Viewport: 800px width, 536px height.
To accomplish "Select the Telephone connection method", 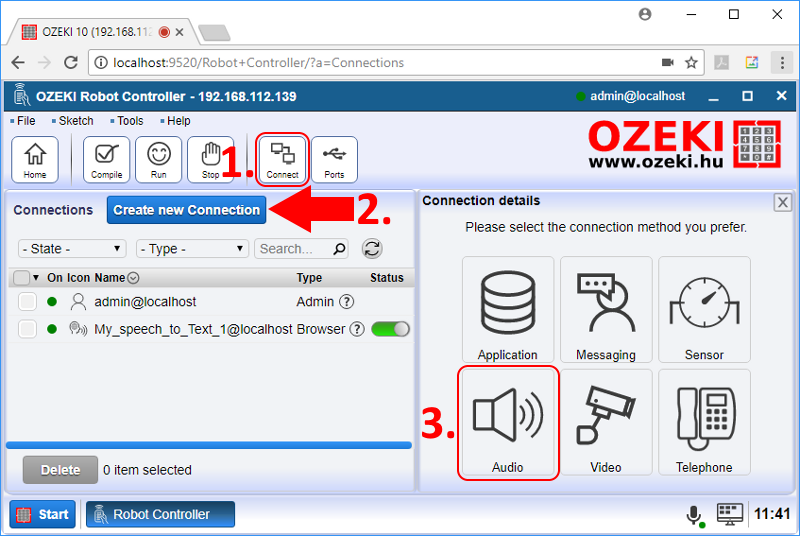I will tap(704, 422).
